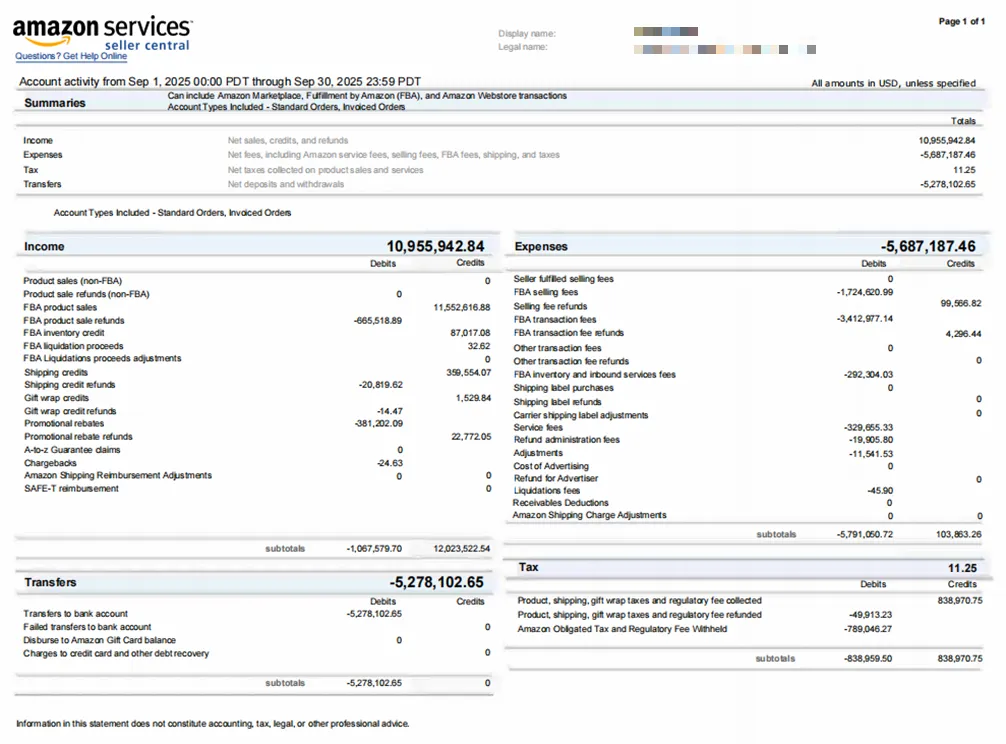Open the Questions? Get Help Online link
This screenshot has height=744, width=1006.
[x=71, y=56]
